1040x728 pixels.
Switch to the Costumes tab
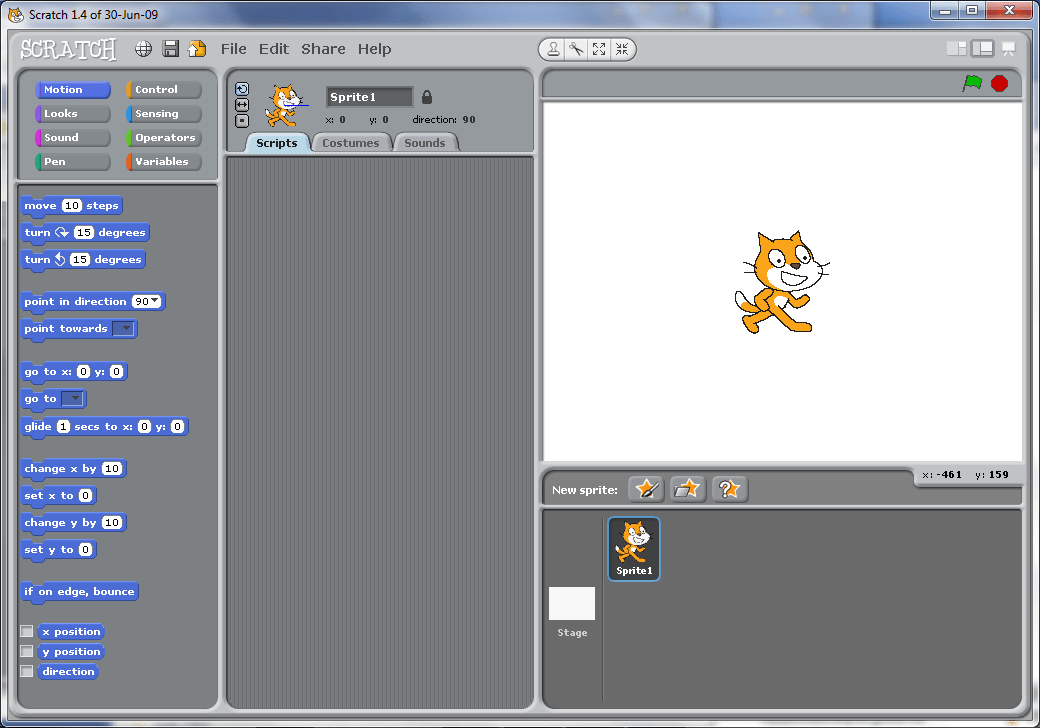351,143
